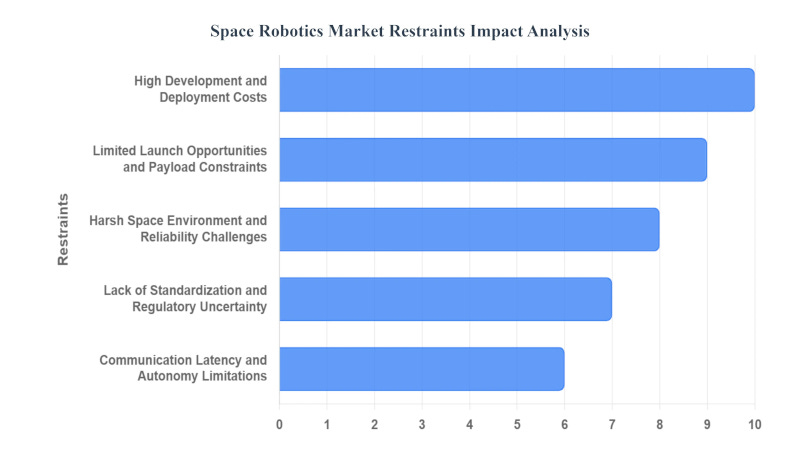Click the x-axis tick label 6
Screen dimensions: 800x450
pos(564,424)
